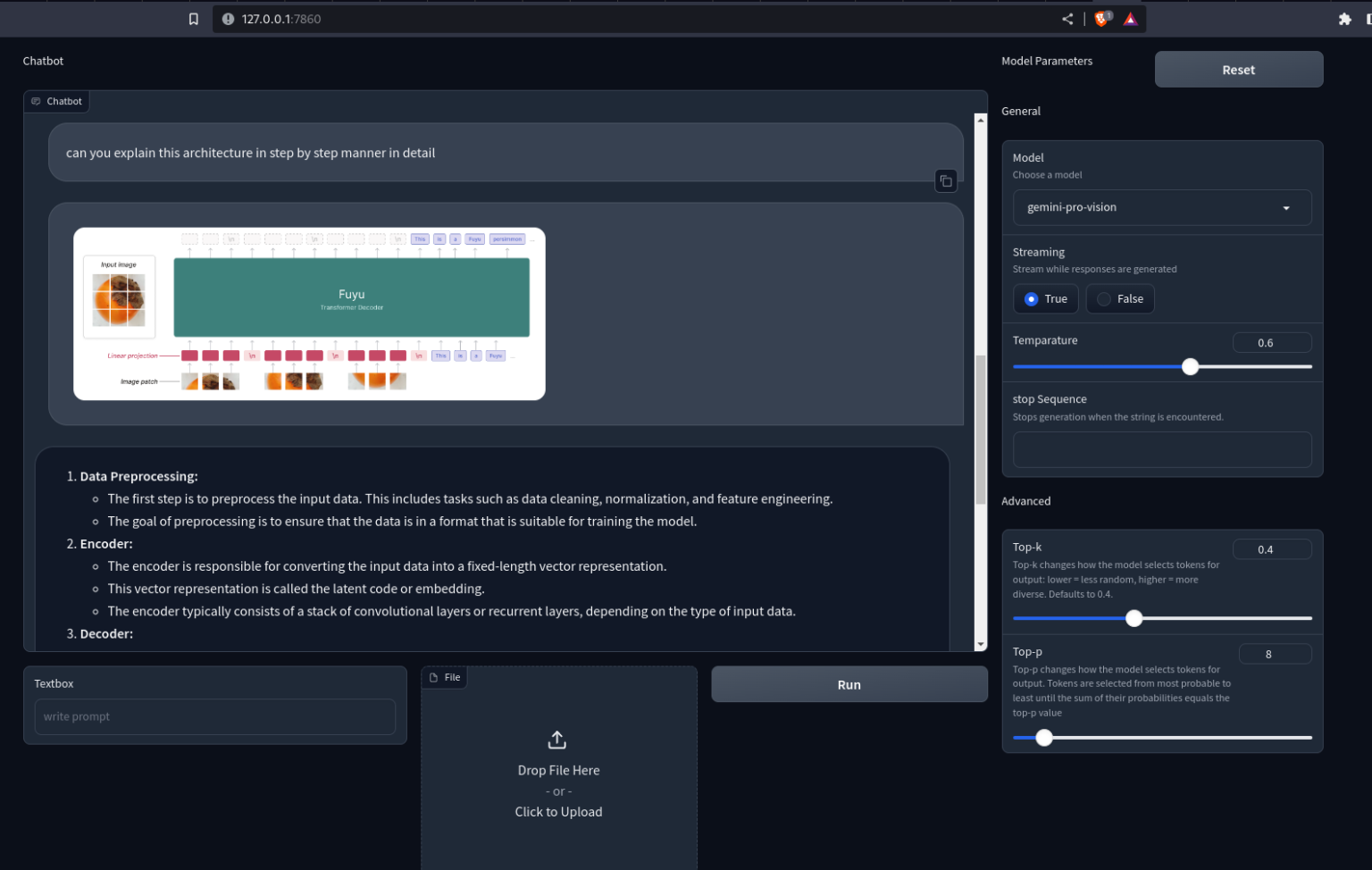Image resolution: width=1372 pixels, height=870 pixels.
Task: Click the site info icon before the URL
Action: (230, 18)
